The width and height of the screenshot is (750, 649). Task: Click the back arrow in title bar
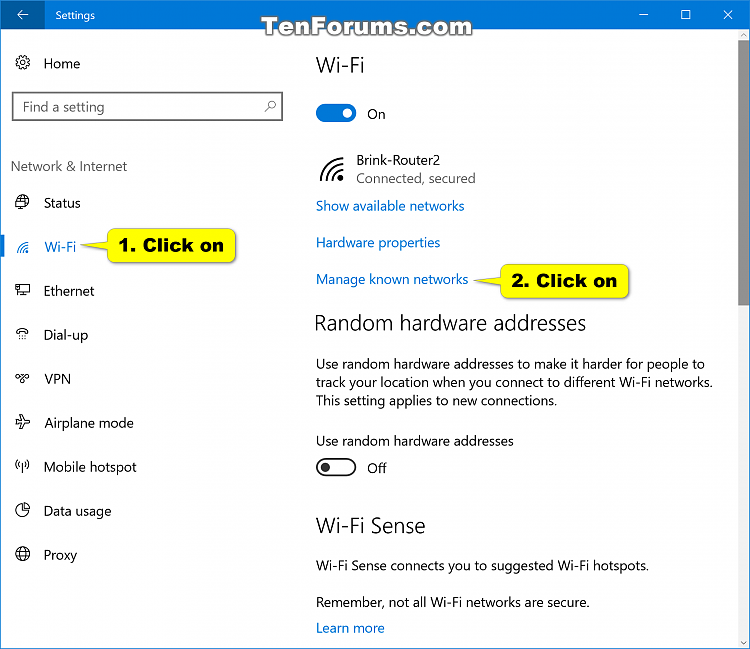point(22,15)
